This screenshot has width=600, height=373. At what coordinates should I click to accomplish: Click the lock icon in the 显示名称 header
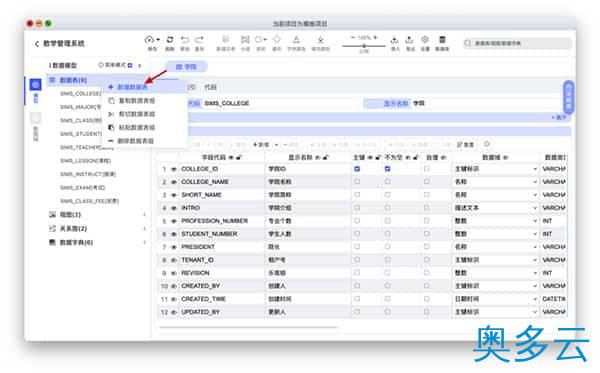326,157
